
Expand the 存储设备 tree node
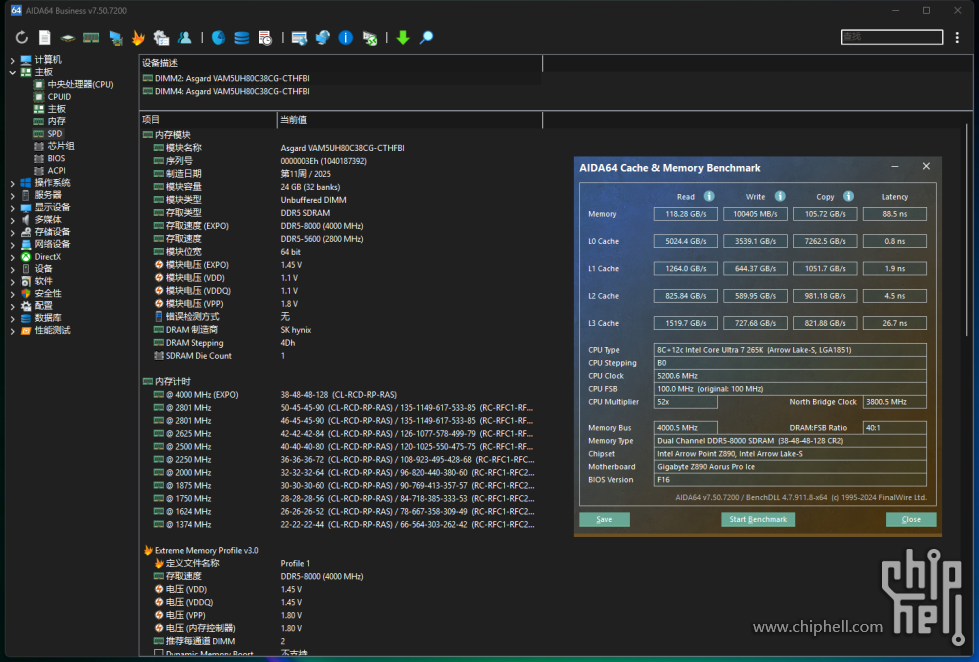coord(12,232)
